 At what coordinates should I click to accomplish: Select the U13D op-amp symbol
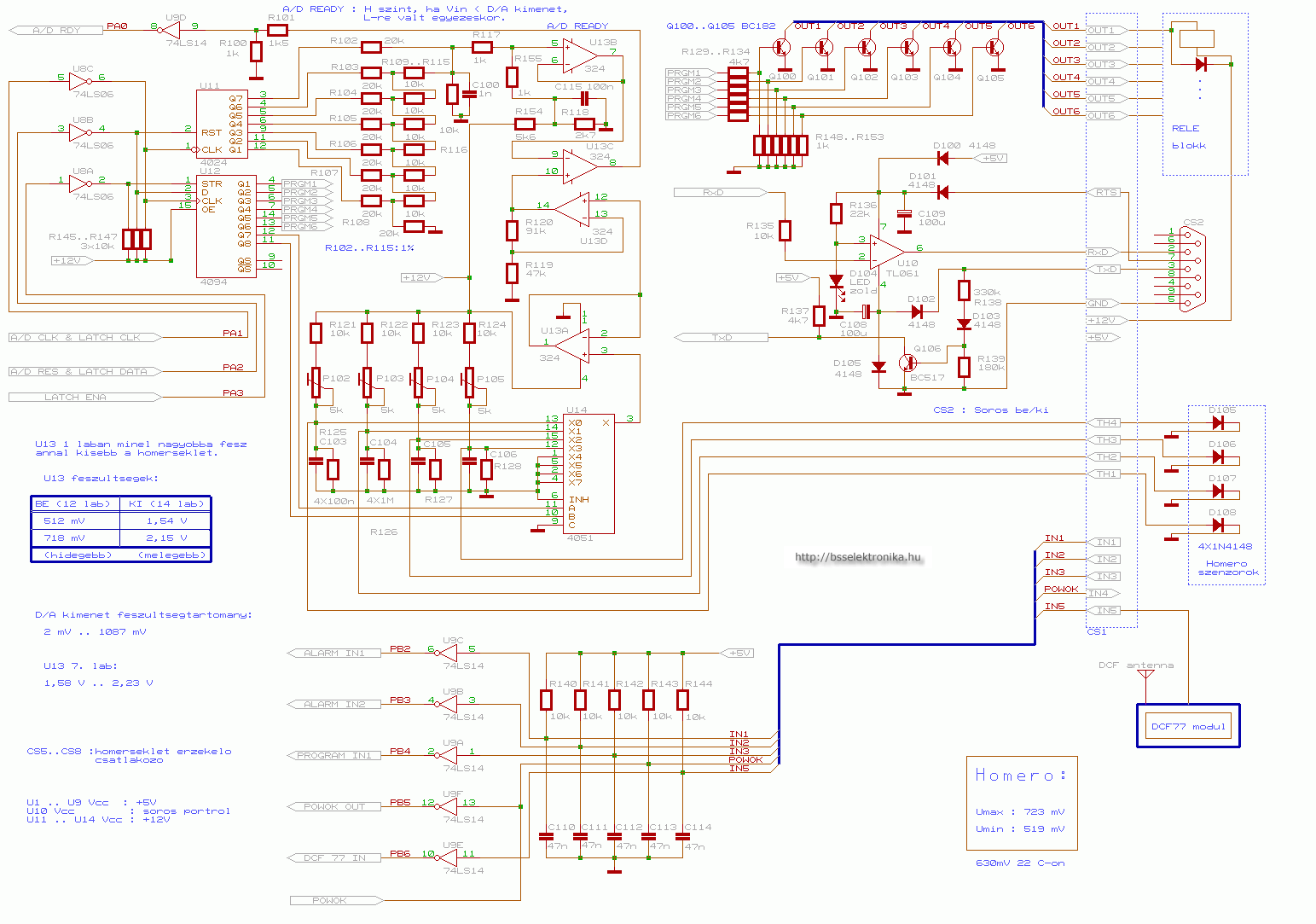point(573,210)
